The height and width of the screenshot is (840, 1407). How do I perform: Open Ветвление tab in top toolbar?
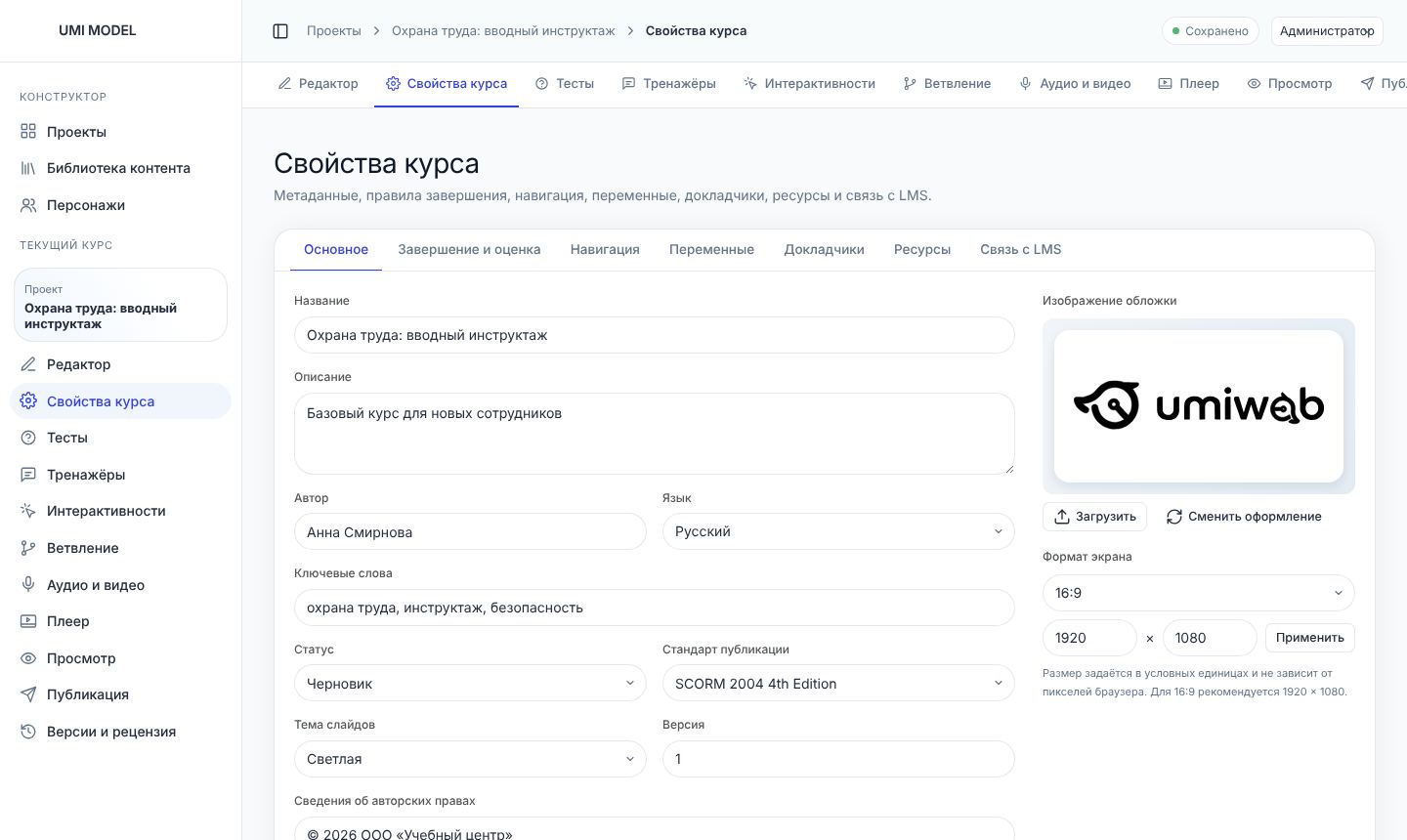click(947, 84)
